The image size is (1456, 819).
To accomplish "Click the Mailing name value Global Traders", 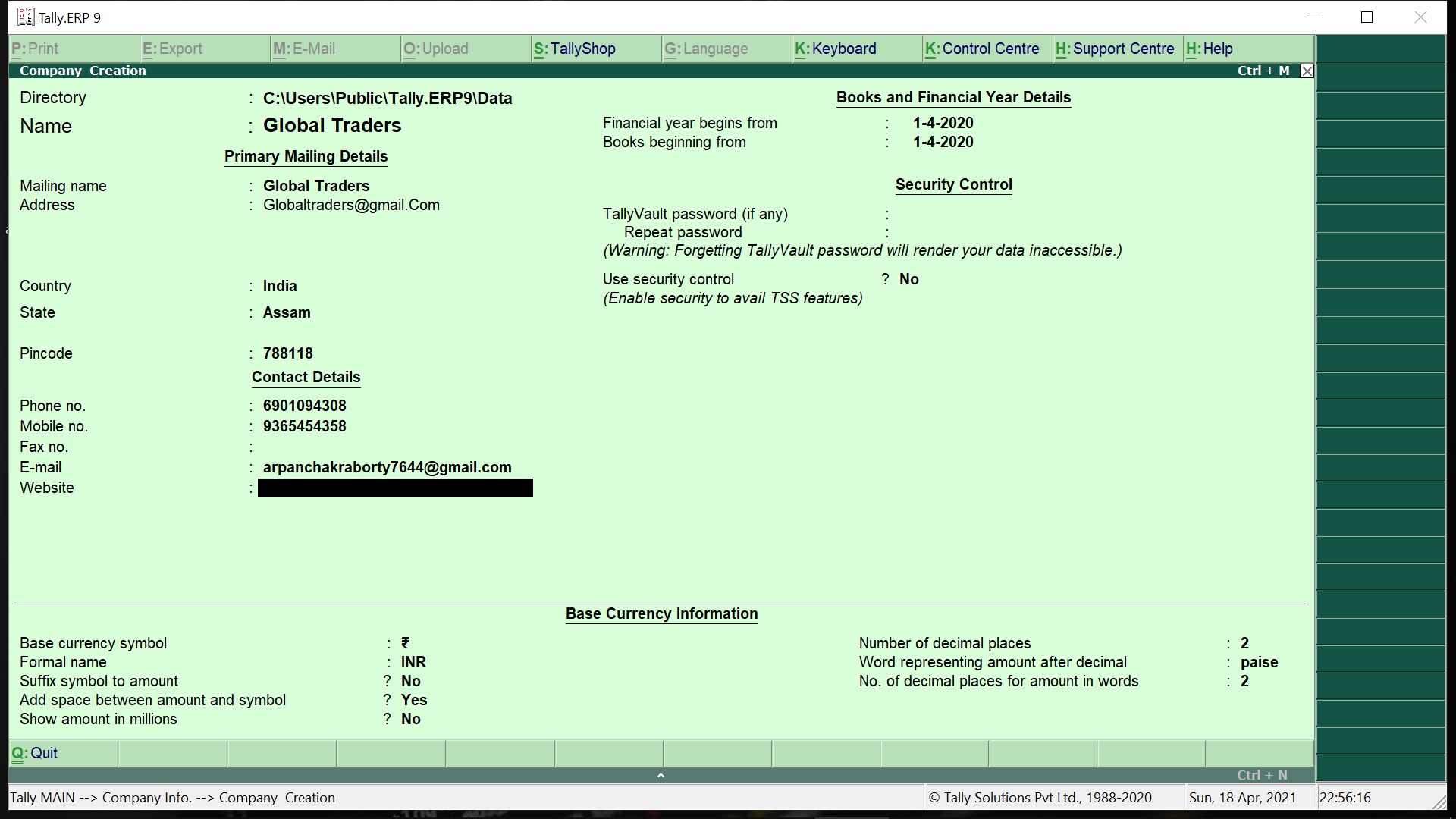I will [x=316, y=186].
